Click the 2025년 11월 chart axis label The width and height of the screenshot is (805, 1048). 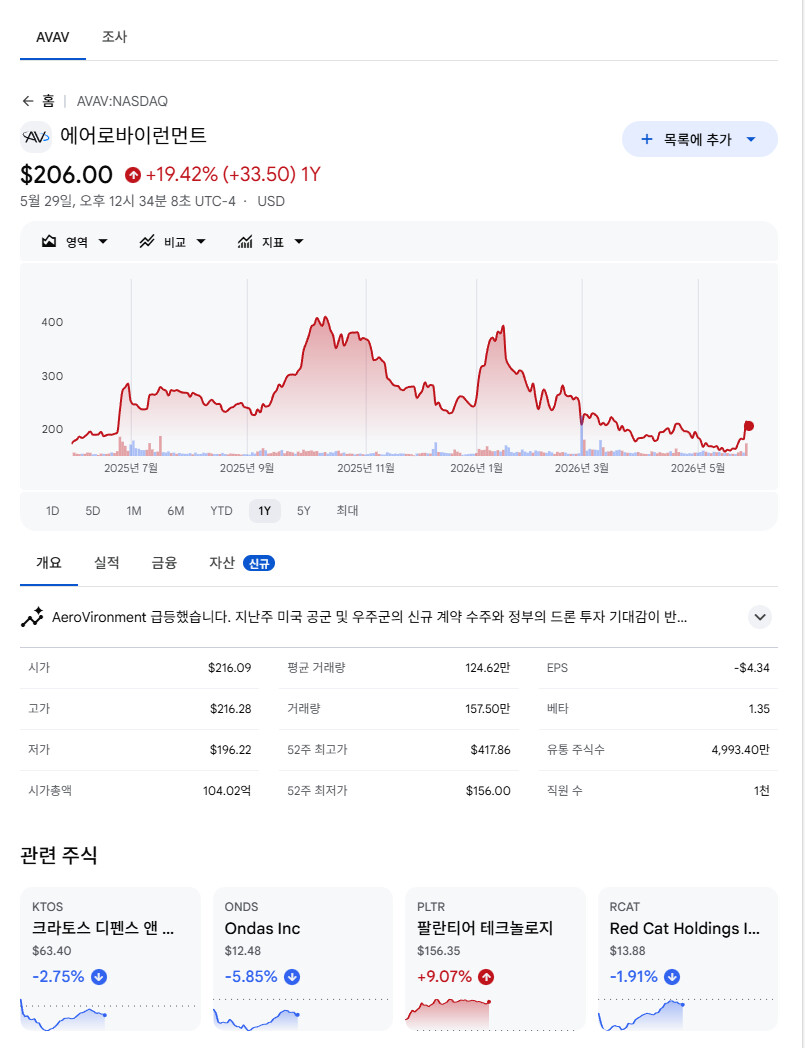click(x=366, y=468)
